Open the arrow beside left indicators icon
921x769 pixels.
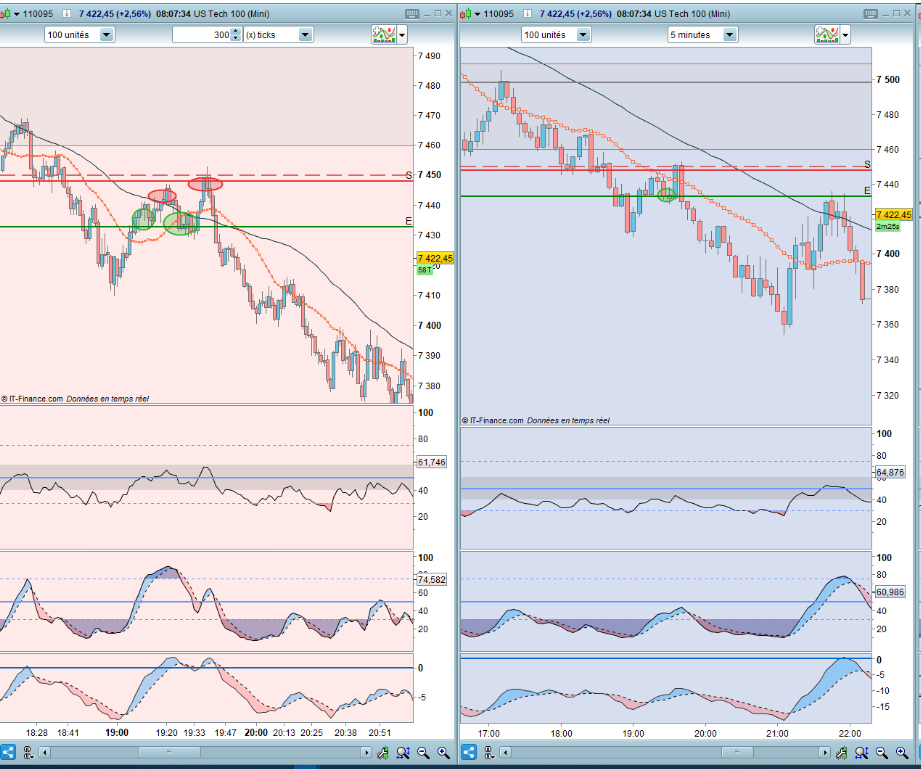click(x=402, y=35)
